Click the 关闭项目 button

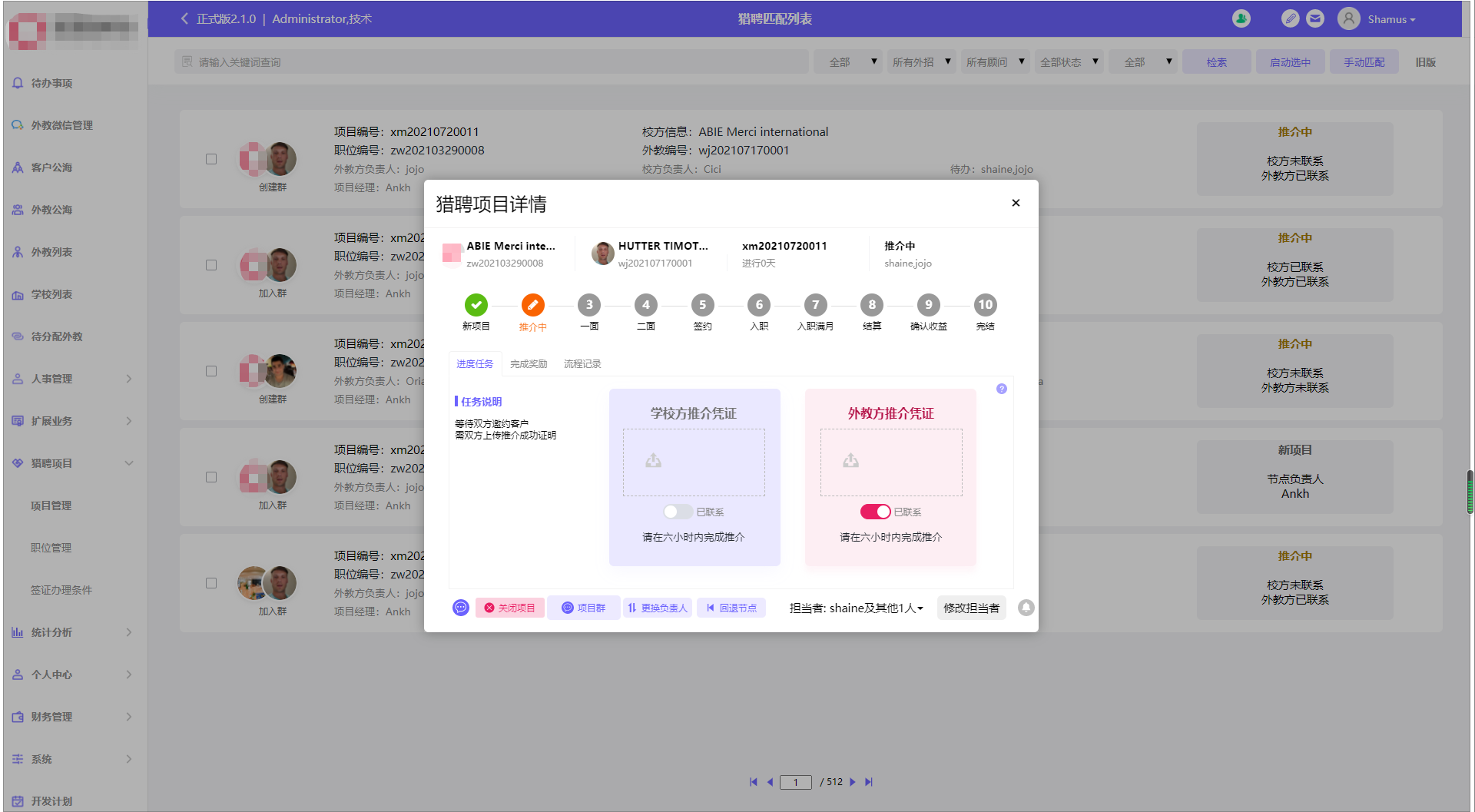509,608
